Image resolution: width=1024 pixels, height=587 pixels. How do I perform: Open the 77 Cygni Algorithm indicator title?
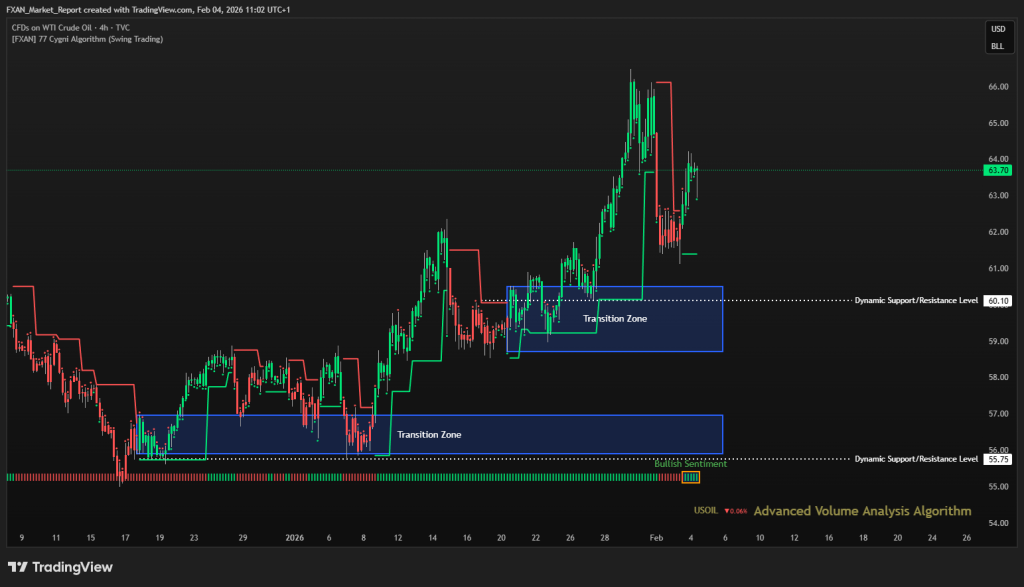point(86,39)
